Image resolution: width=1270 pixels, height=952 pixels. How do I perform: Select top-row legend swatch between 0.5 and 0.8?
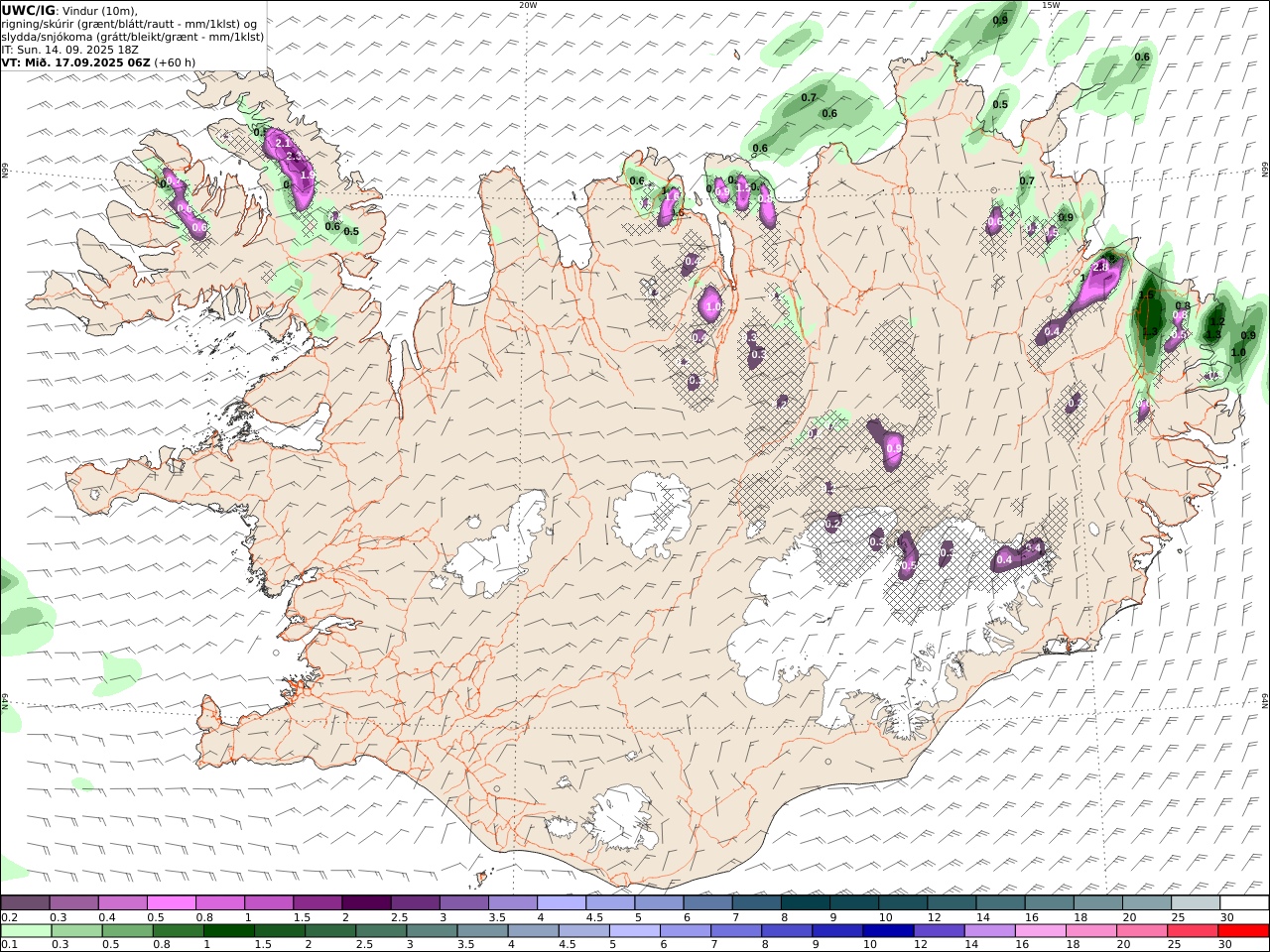171,902
